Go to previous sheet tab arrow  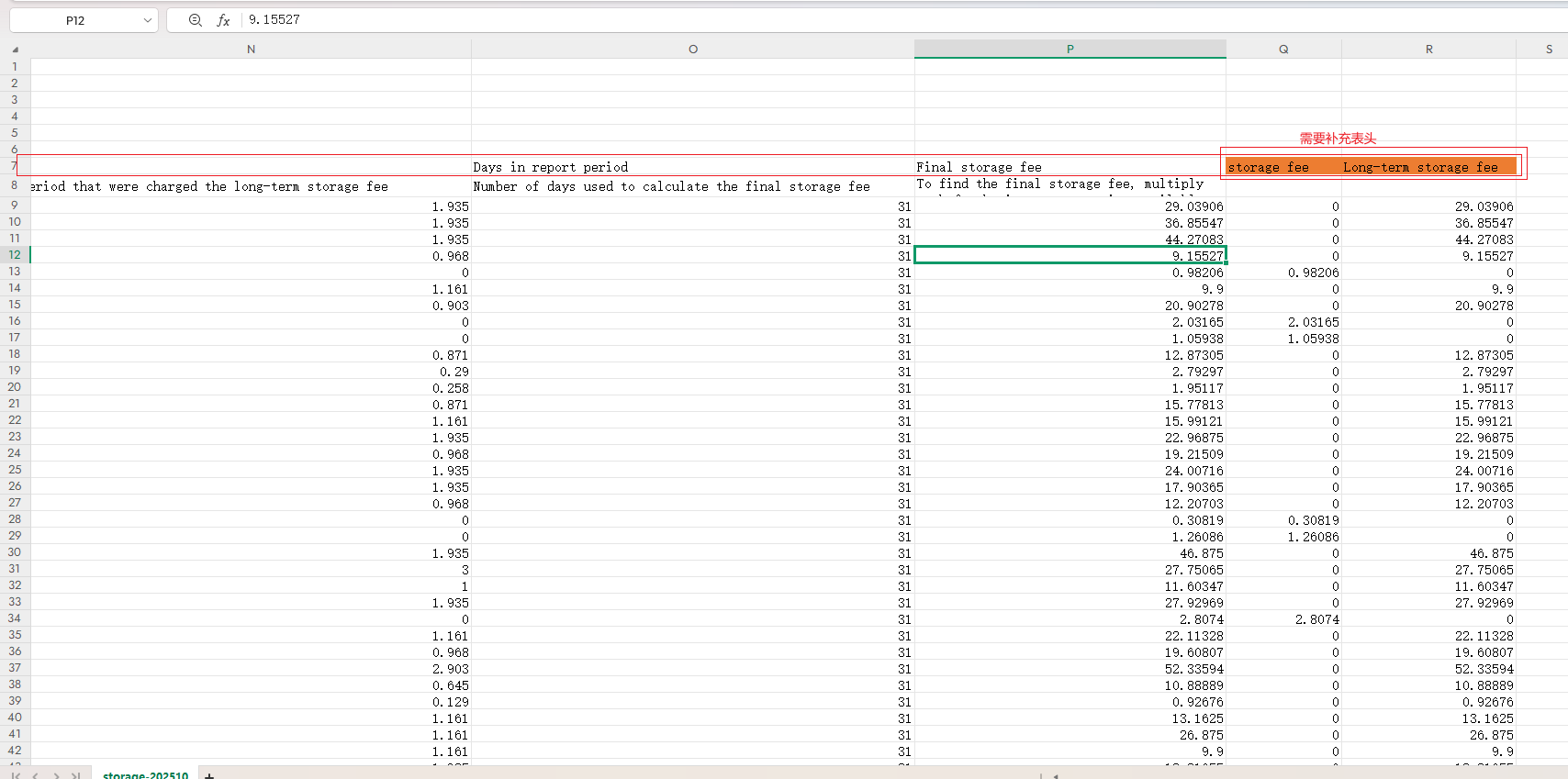pos(36,775)
